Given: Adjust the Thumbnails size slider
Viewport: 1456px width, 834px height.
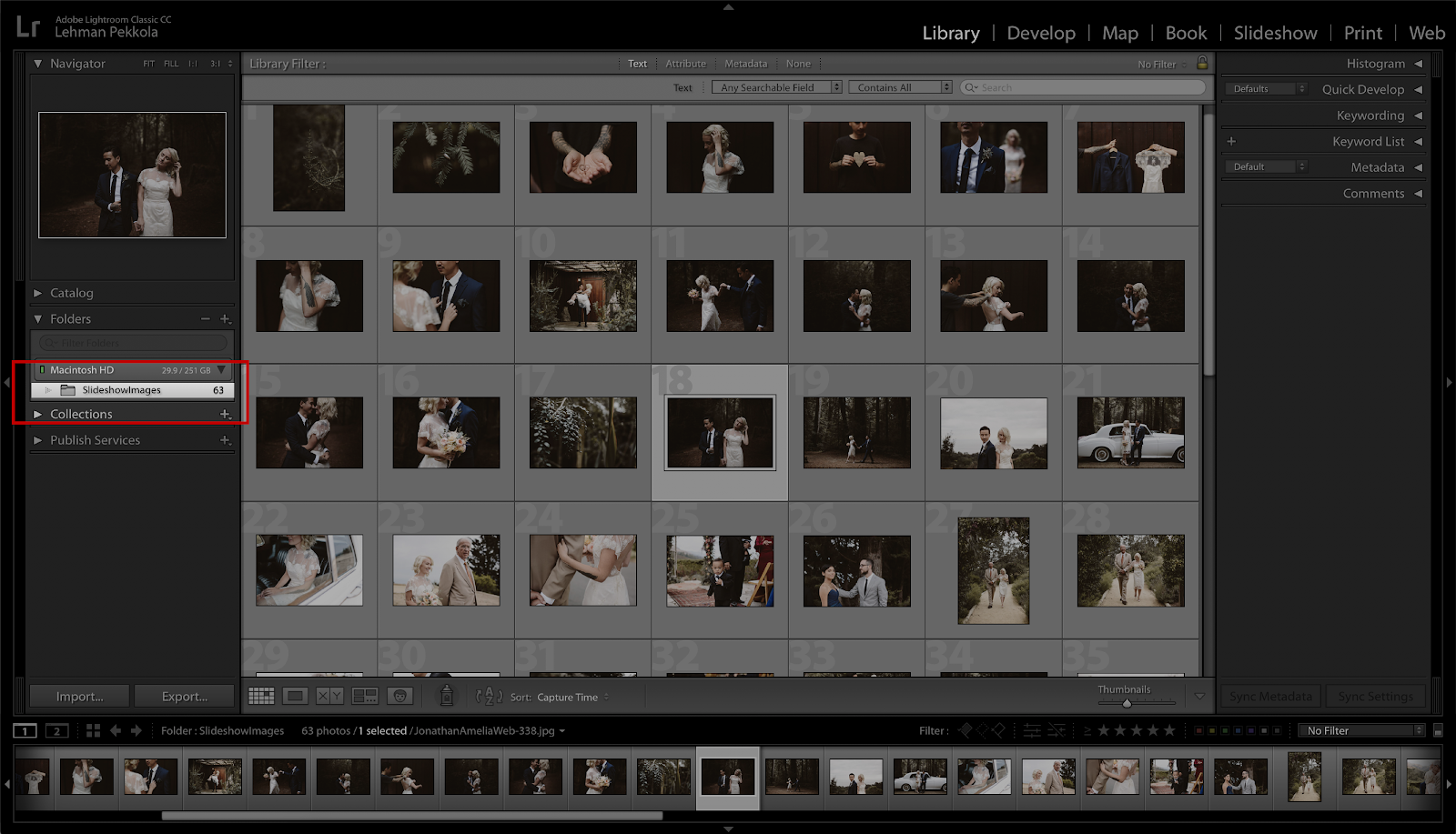Looking at the screenshot, I should (x=1127, y=703).
